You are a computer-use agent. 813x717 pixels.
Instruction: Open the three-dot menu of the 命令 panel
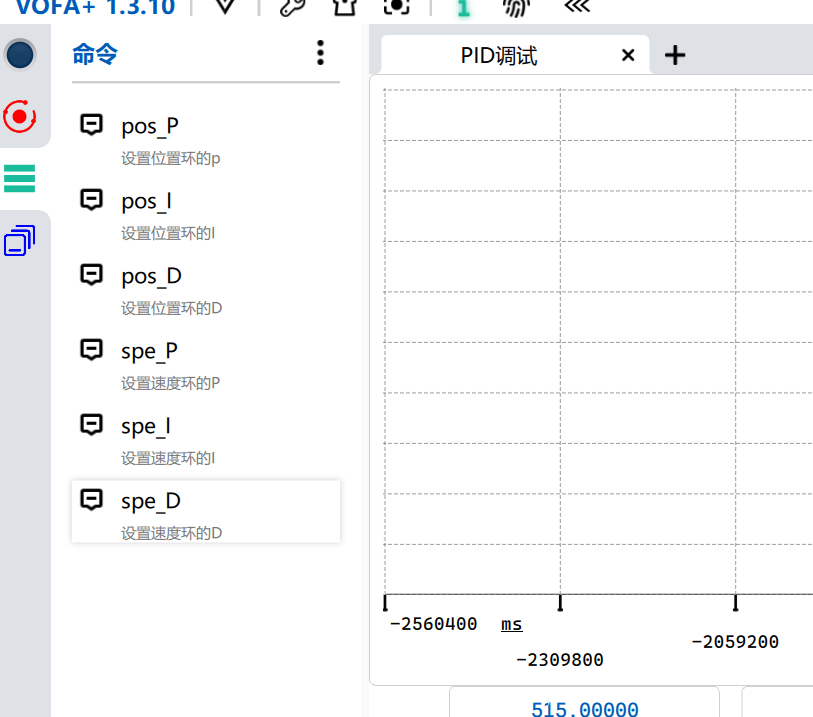click(x=320, y=52)
